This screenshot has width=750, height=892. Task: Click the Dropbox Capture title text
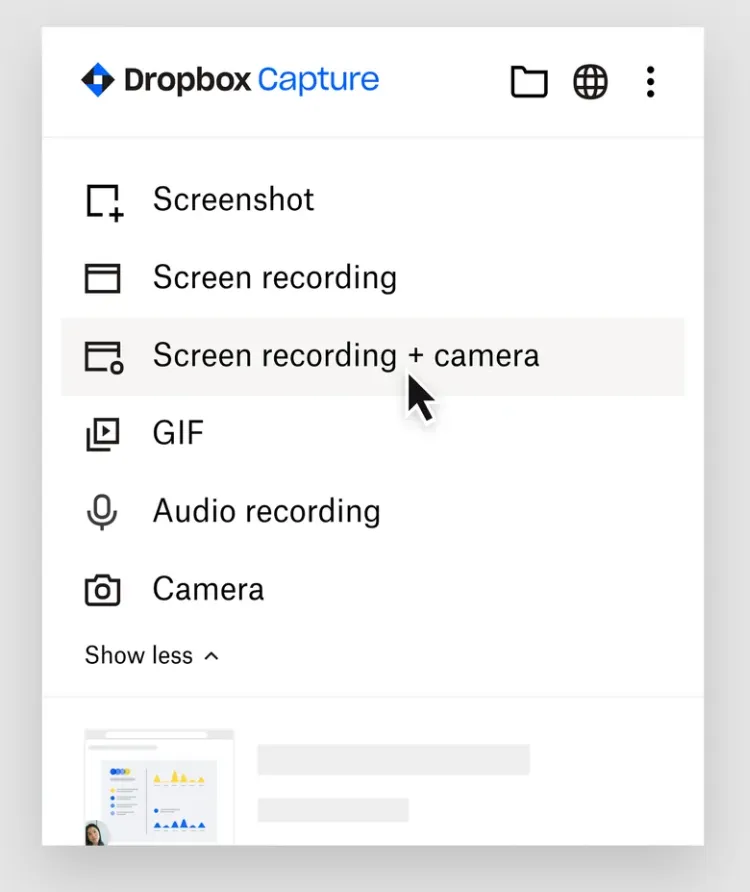coord(252,80)
